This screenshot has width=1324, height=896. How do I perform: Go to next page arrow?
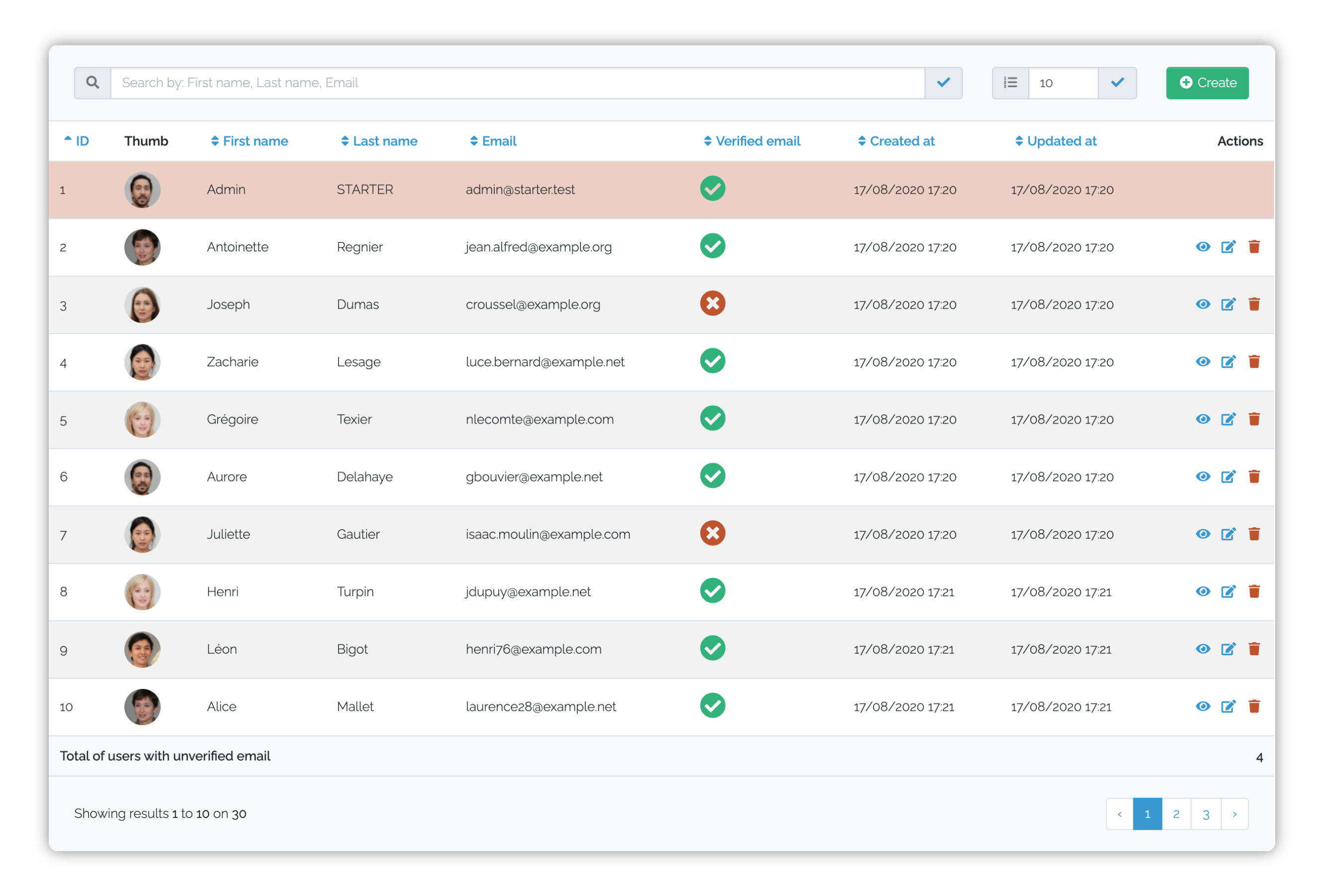pyautogui.click(x=1234, y=814)
